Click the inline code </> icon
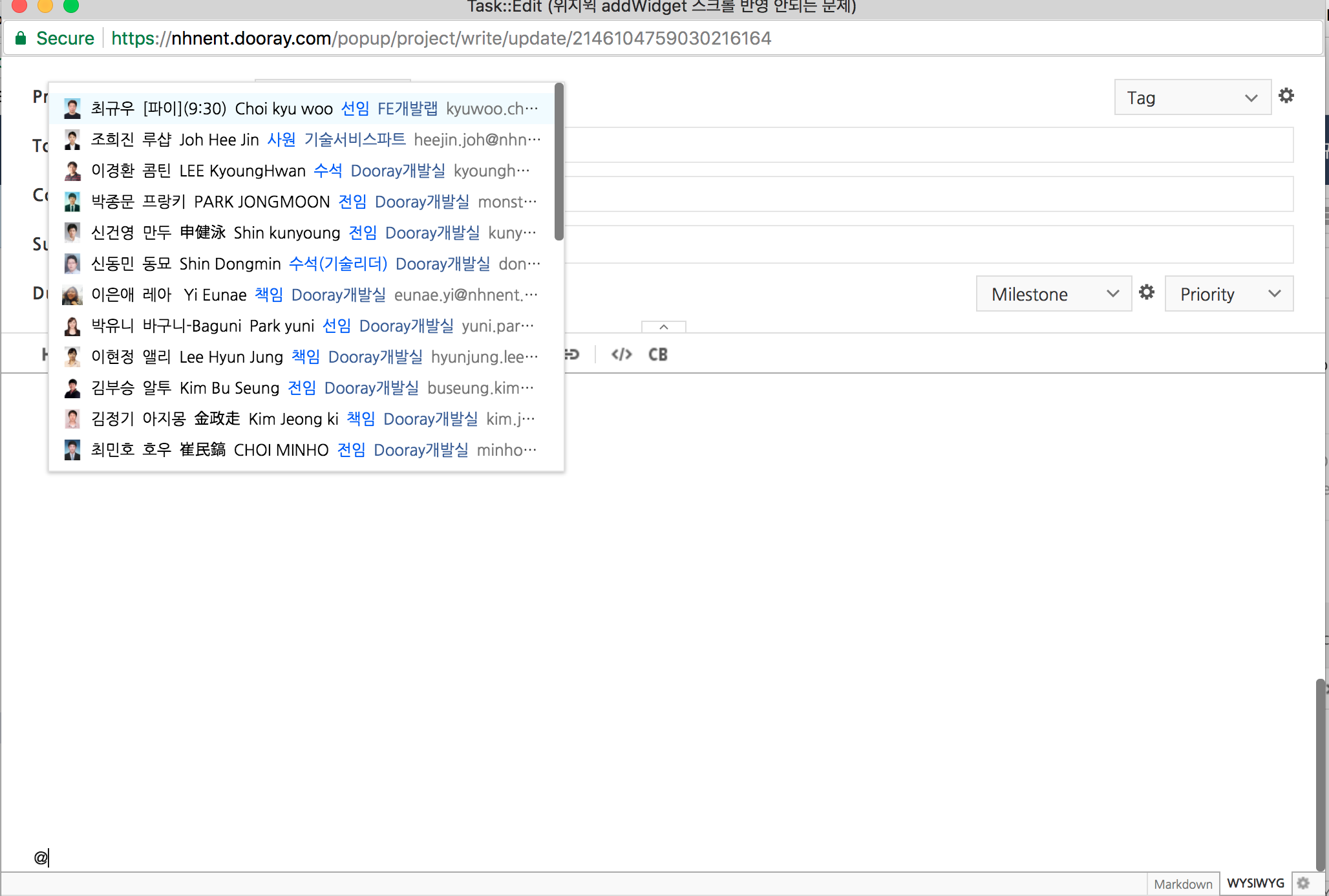Image resolution: width=1329 pixels, height=896 pixels. (621, 354)
